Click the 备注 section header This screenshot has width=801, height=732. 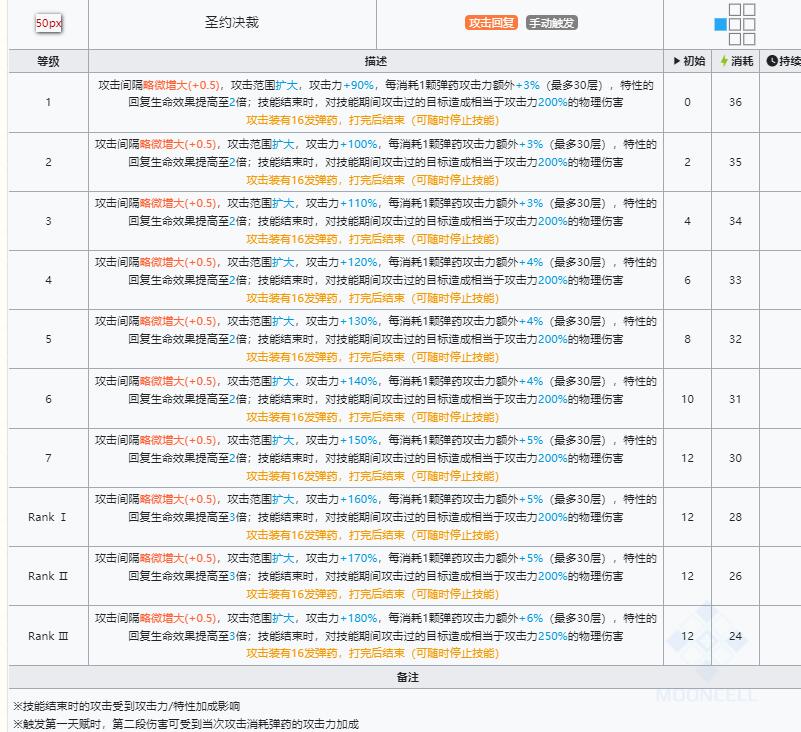pos(407,677)
